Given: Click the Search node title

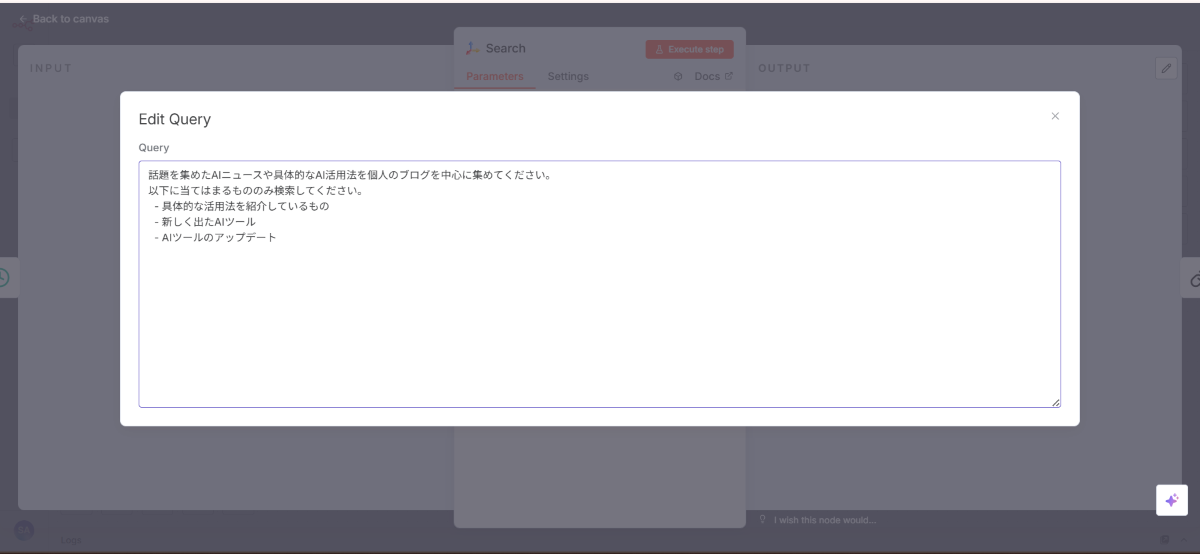Looking at the screenshot, I should (505, 48).
